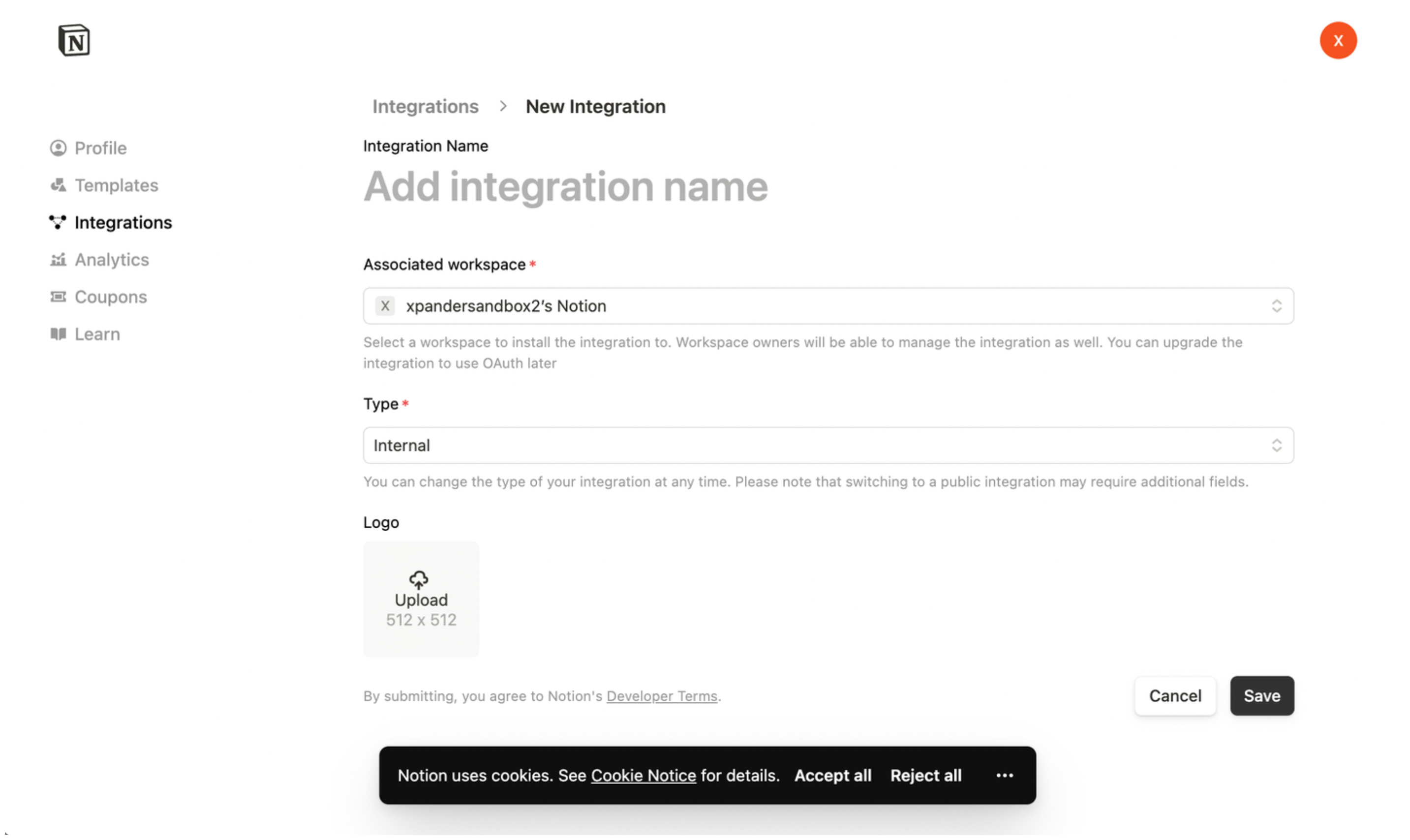Open the Associated workspace dropdown
Viewport: 1410px width, 840px height.
click(828, 306)
